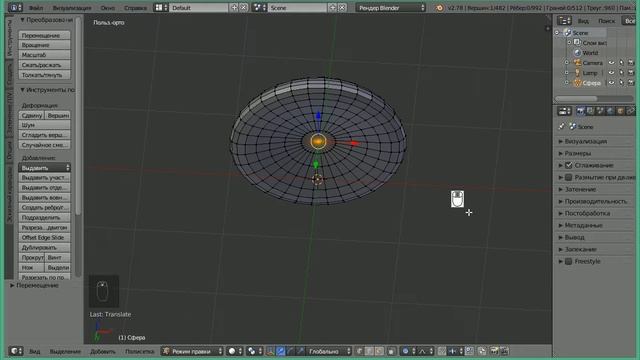Enable the Размытие при движении checkbox
This screenshot has height=360, width=640.
(569, 177)
